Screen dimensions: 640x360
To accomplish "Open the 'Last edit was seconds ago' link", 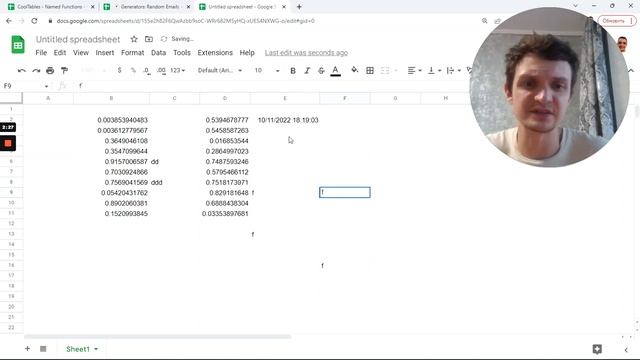I will point(306,53).
